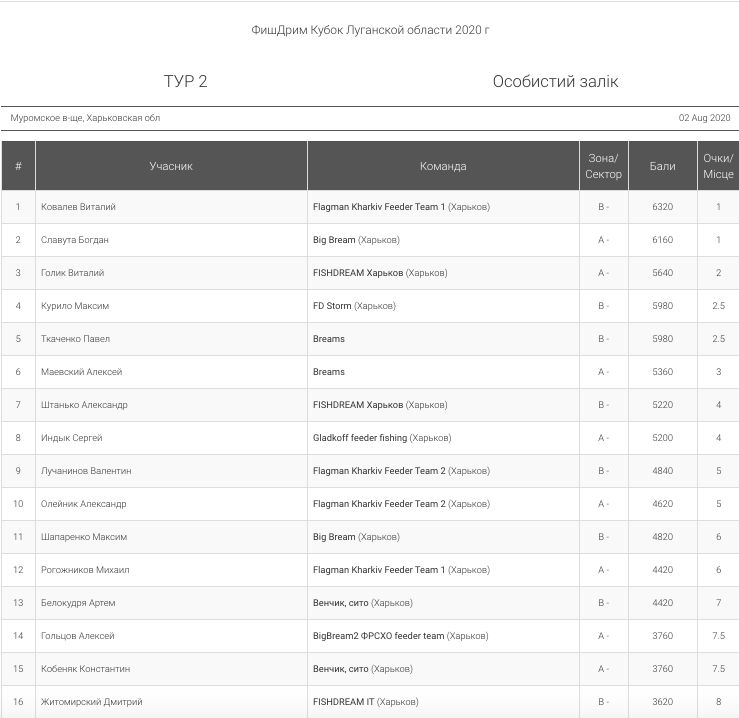Click the Бали column header
The height and width of the screenshot is (718, 739).
(x=663, y=166)
